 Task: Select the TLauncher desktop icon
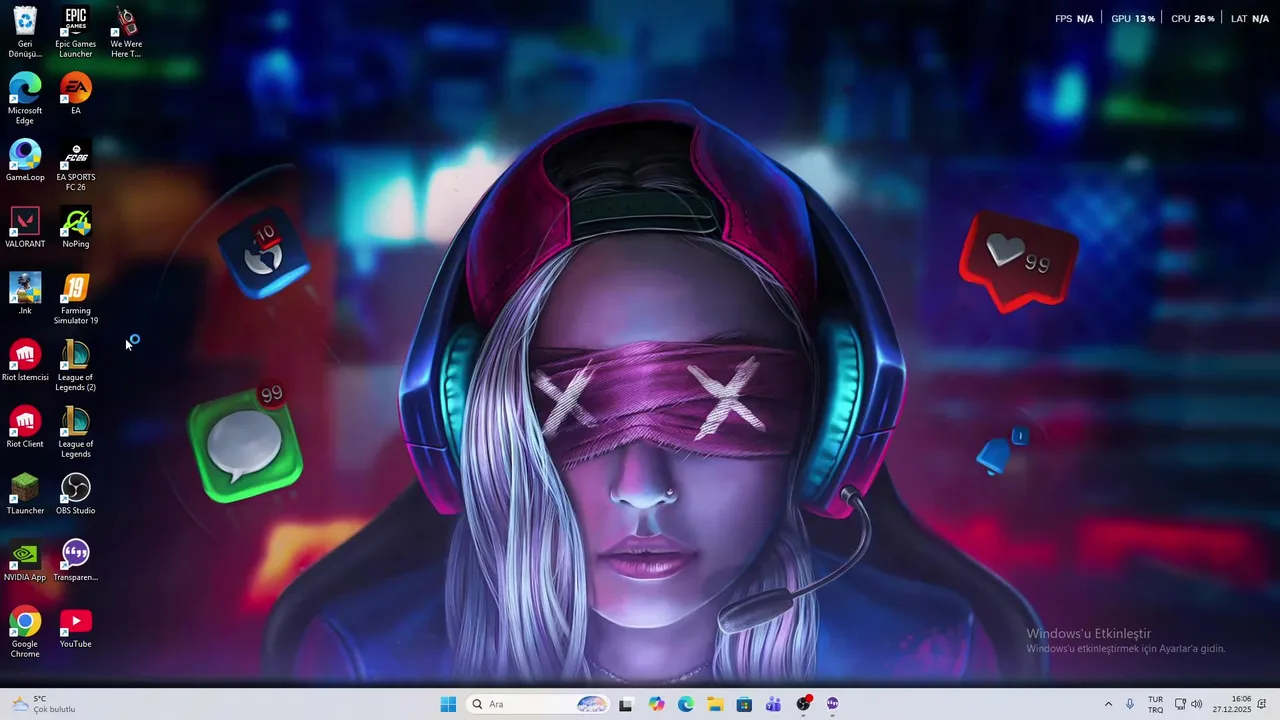click(25, 494)
